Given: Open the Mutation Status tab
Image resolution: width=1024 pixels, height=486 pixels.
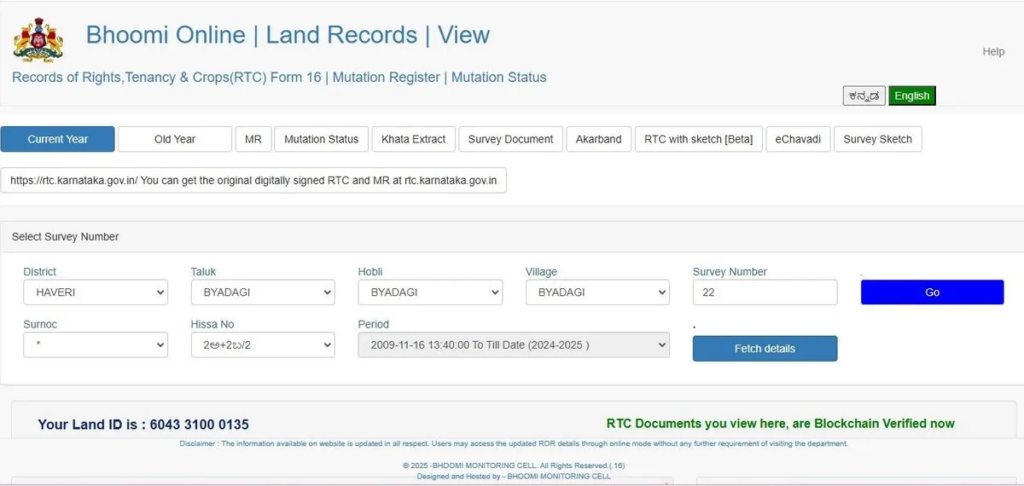Looking at the screenshot, I should pyautogui.click(x=321, y=139).
